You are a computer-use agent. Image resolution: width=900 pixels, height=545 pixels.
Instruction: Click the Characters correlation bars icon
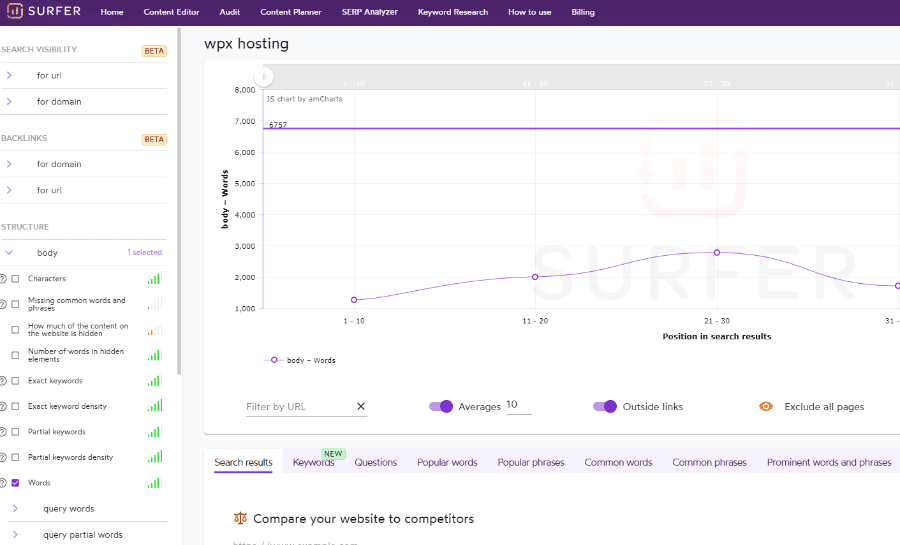coord(154,278)
